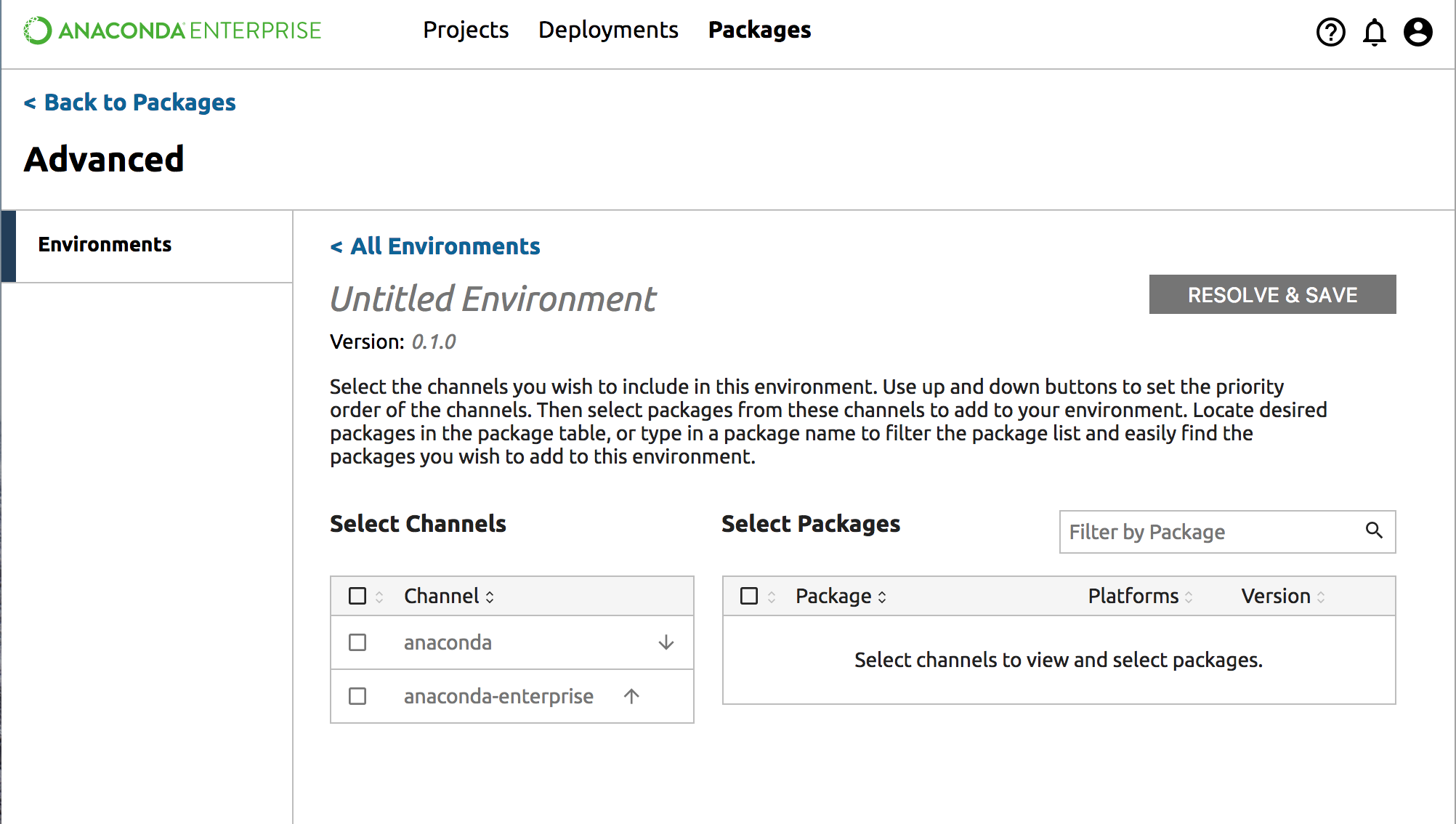The image size is (1456, 824).
Task: Check the anaconda-enterprise channel checkbox
Action: tap(357, 696)
